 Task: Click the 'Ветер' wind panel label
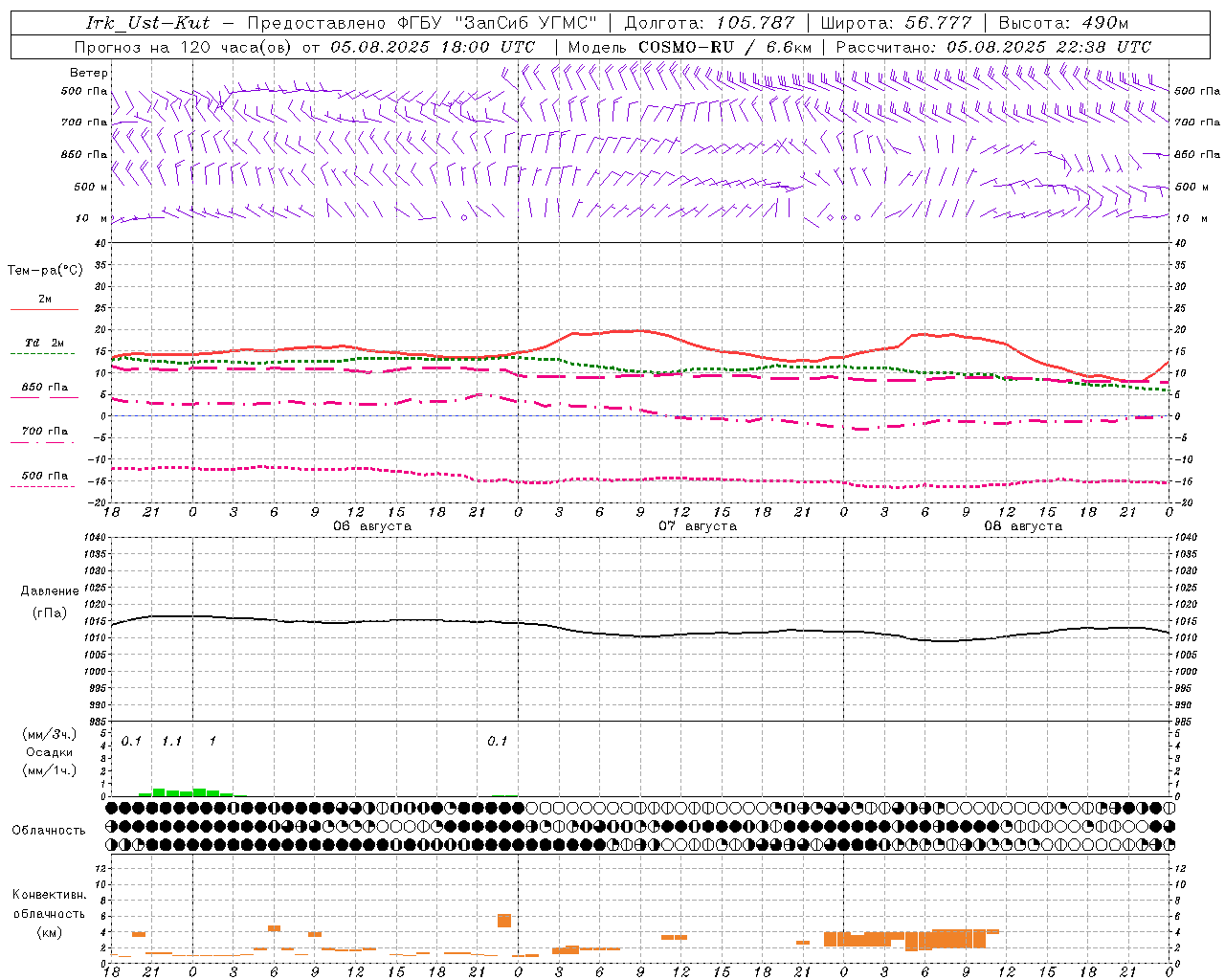pos(89,73)
